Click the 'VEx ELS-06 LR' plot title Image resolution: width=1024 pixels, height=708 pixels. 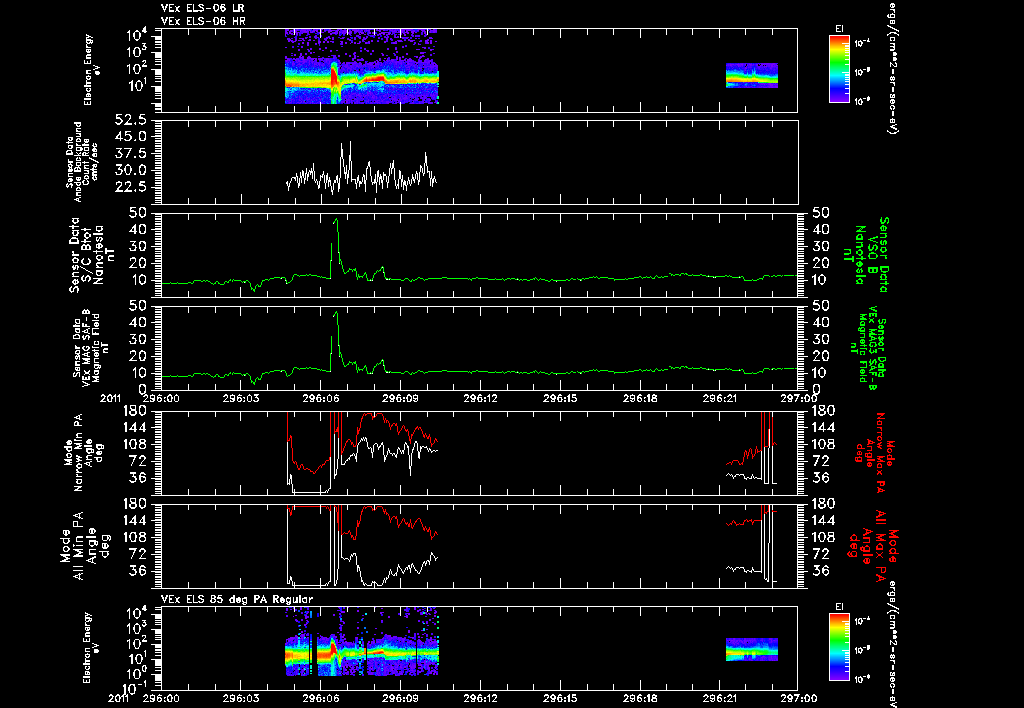[x=202, y=8]
